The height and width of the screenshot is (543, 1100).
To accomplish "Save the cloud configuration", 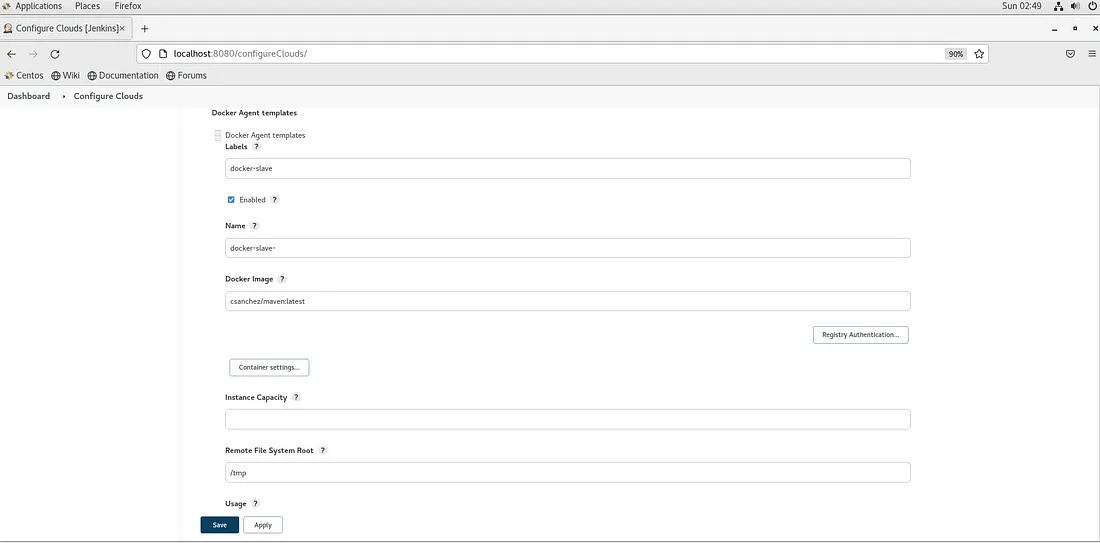I will tap(220, 525).
